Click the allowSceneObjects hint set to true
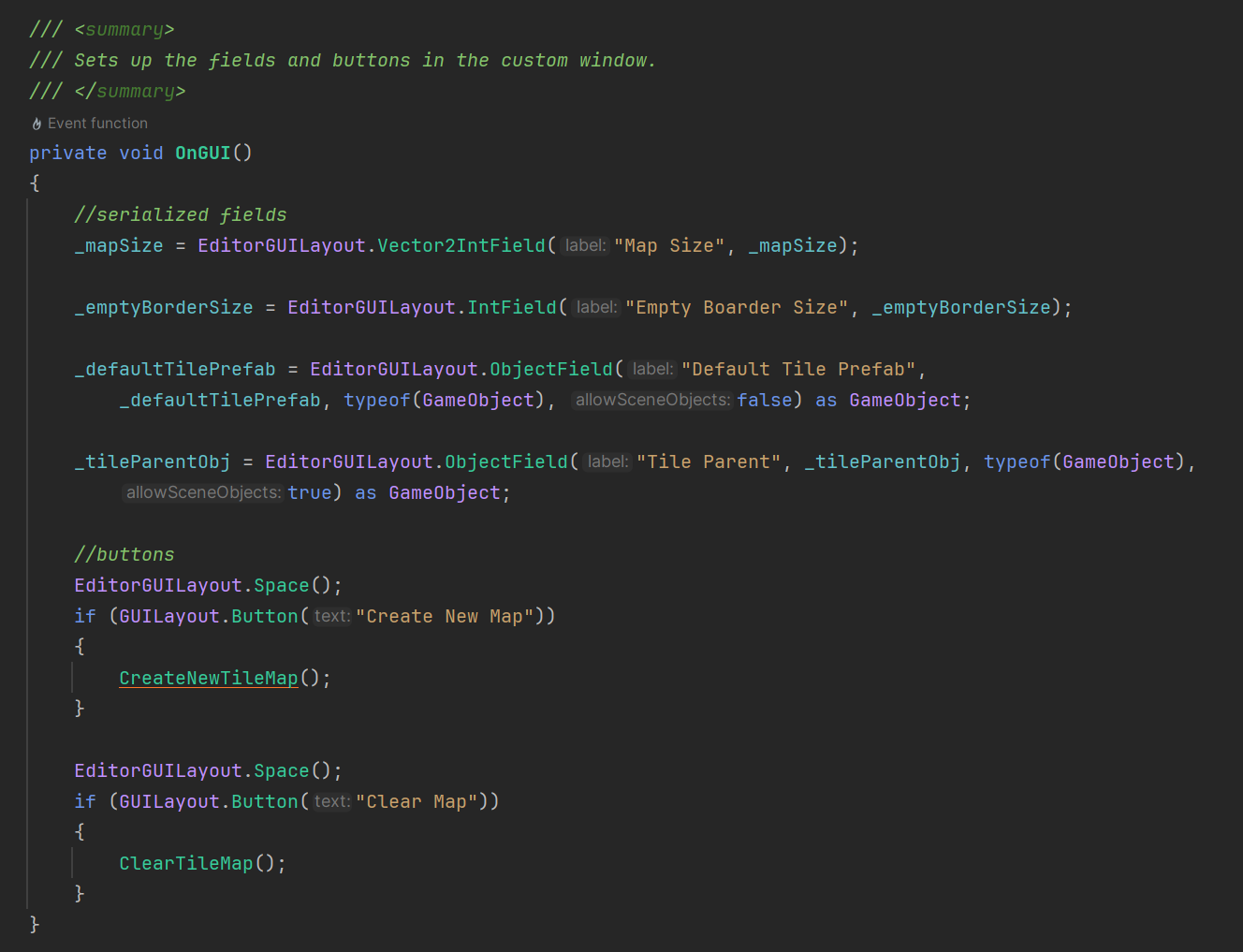The width and height of the screenshot is (1243, 952). [202, 492]
